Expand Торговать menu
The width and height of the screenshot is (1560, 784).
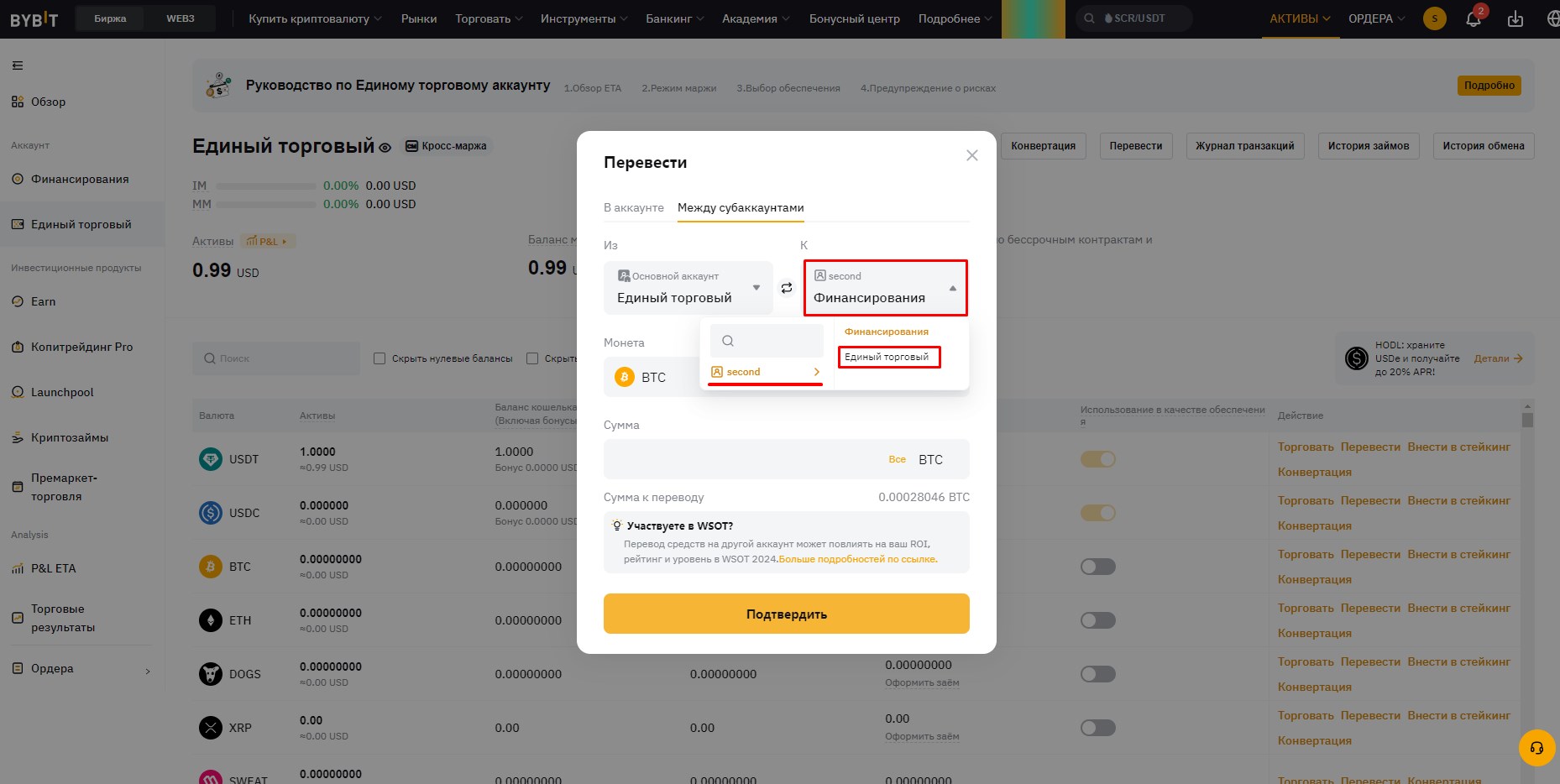coord(489,18)
